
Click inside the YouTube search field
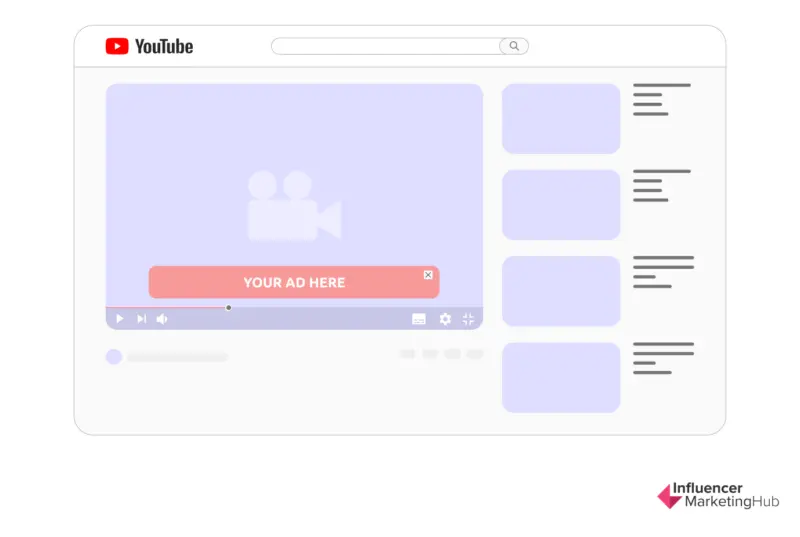pos(385,46)
